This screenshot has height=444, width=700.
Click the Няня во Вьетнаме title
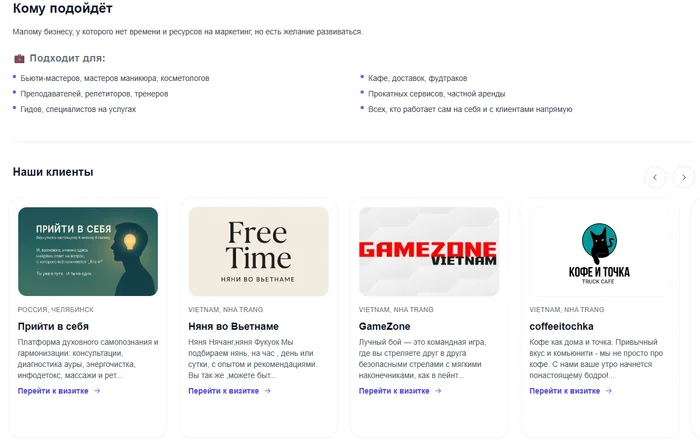pos(233,327)
